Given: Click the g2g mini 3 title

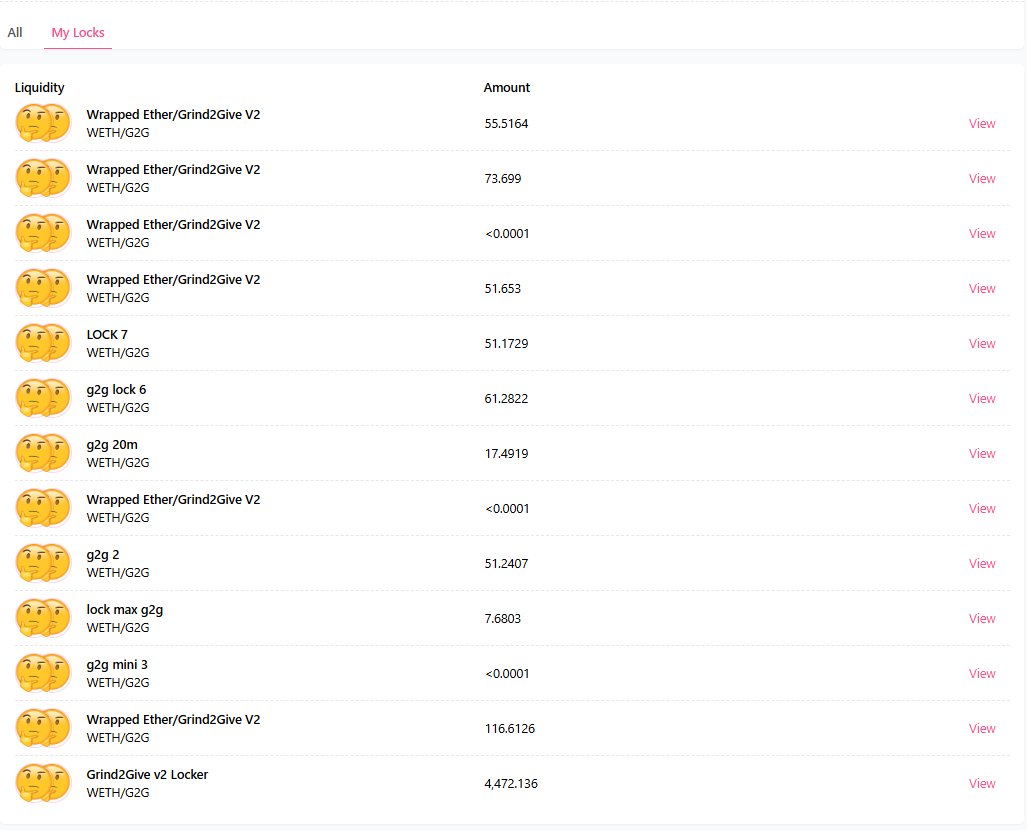Looking at the screenshot, I should [x=117, y=665].
